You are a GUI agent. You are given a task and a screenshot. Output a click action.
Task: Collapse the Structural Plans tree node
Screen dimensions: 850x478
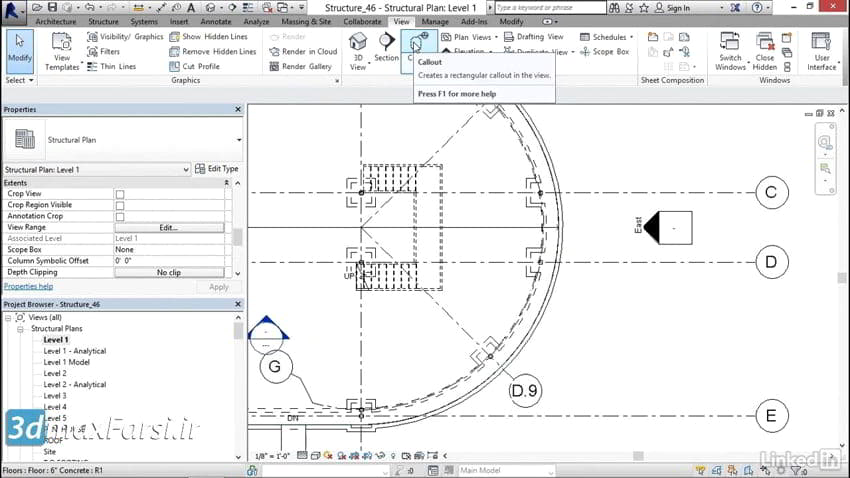[x=22, y=329]
